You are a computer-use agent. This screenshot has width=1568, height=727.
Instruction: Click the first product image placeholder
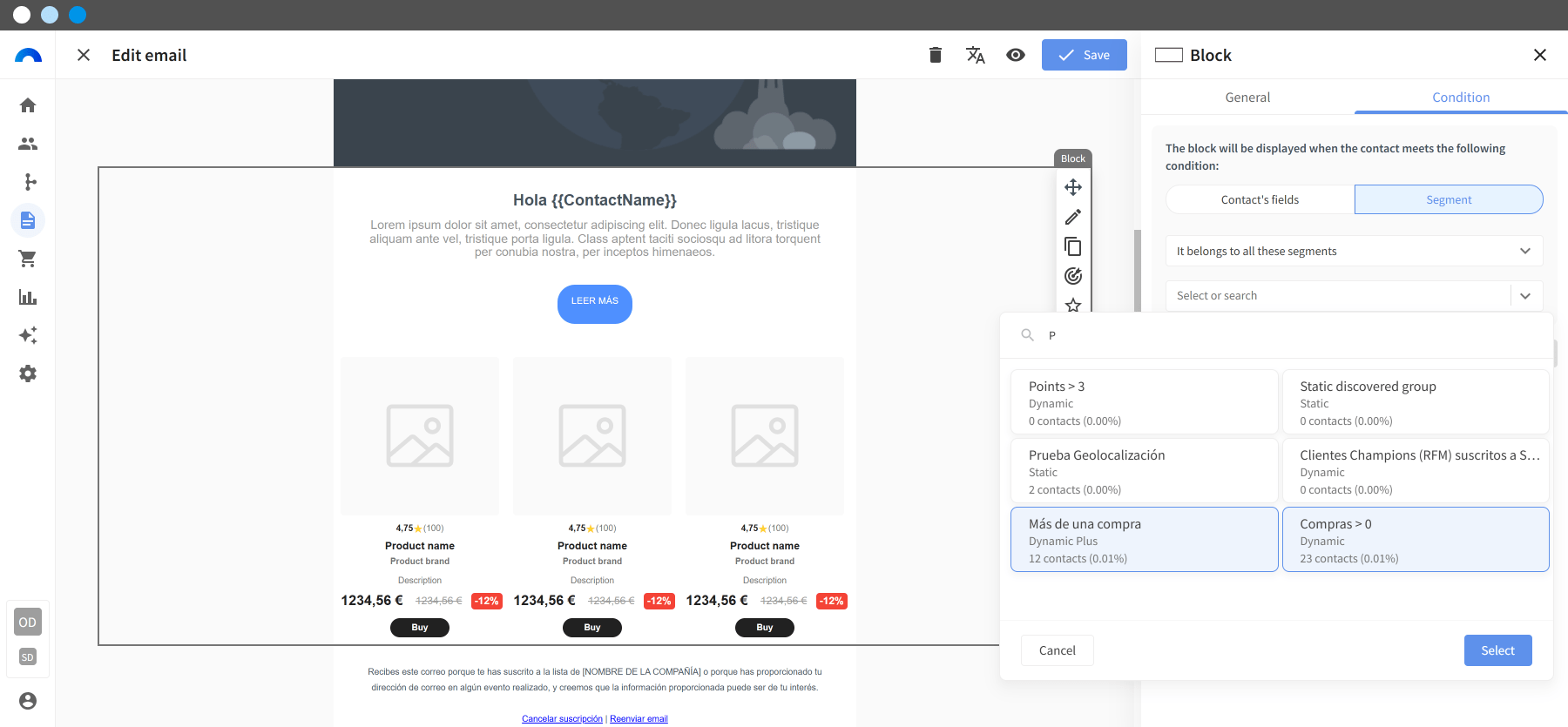click(420, 435)
